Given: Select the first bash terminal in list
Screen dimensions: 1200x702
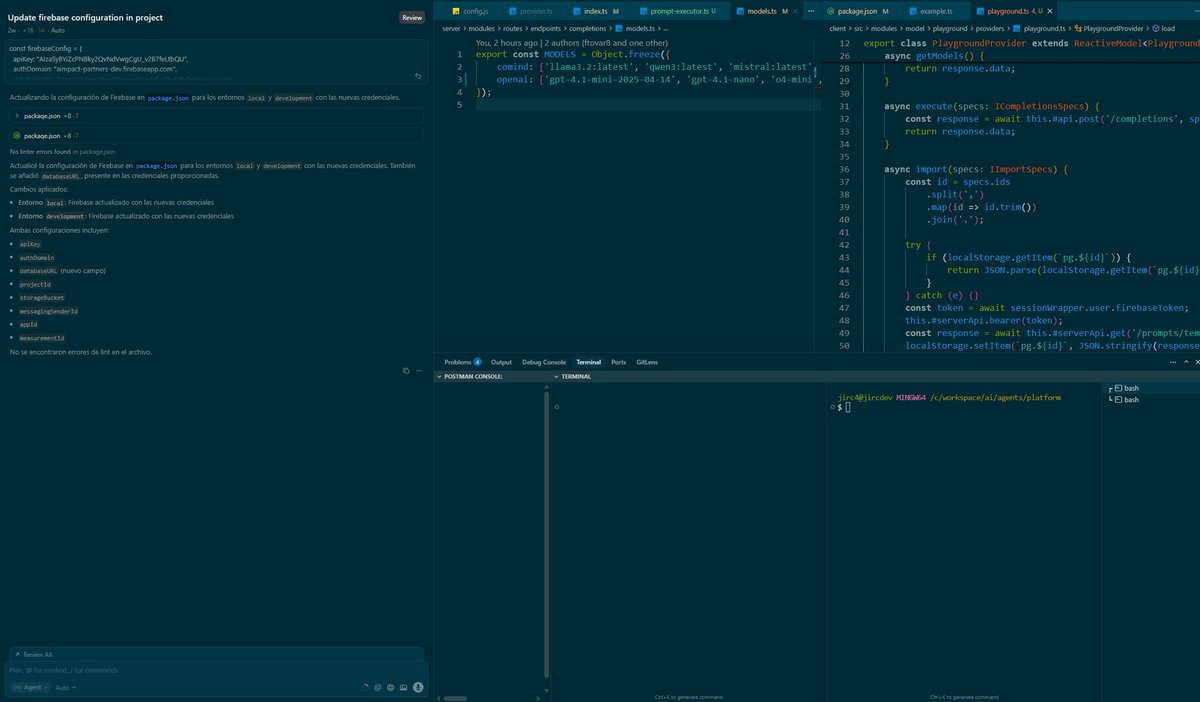Looking at the screenshot, I should pos(1151,388).
